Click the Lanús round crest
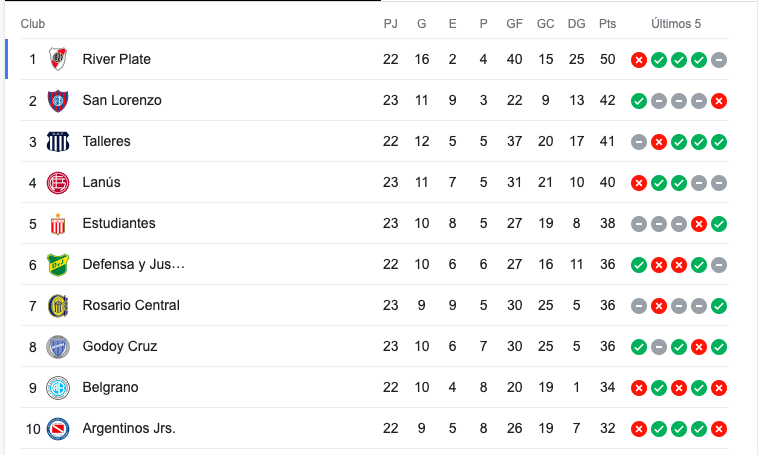Screen dimensions: 758x455 (x=58, y=183)
